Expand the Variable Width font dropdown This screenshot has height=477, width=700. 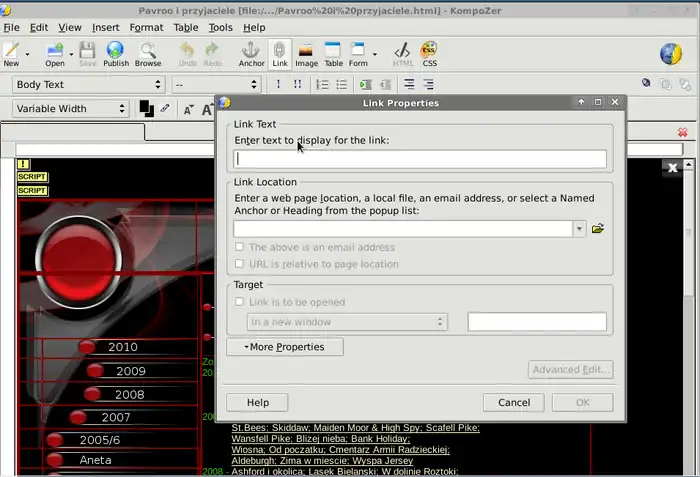(x=70, y=109)
